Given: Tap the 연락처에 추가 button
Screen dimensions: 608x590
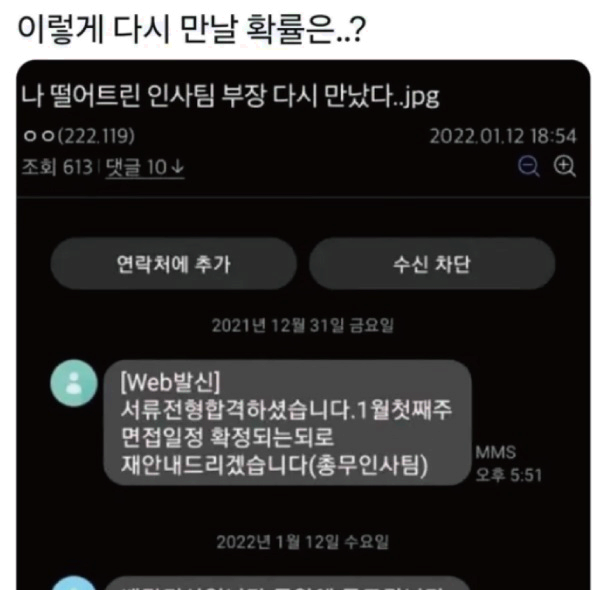Looking at the screenshot, I should [x=174, y=264].
